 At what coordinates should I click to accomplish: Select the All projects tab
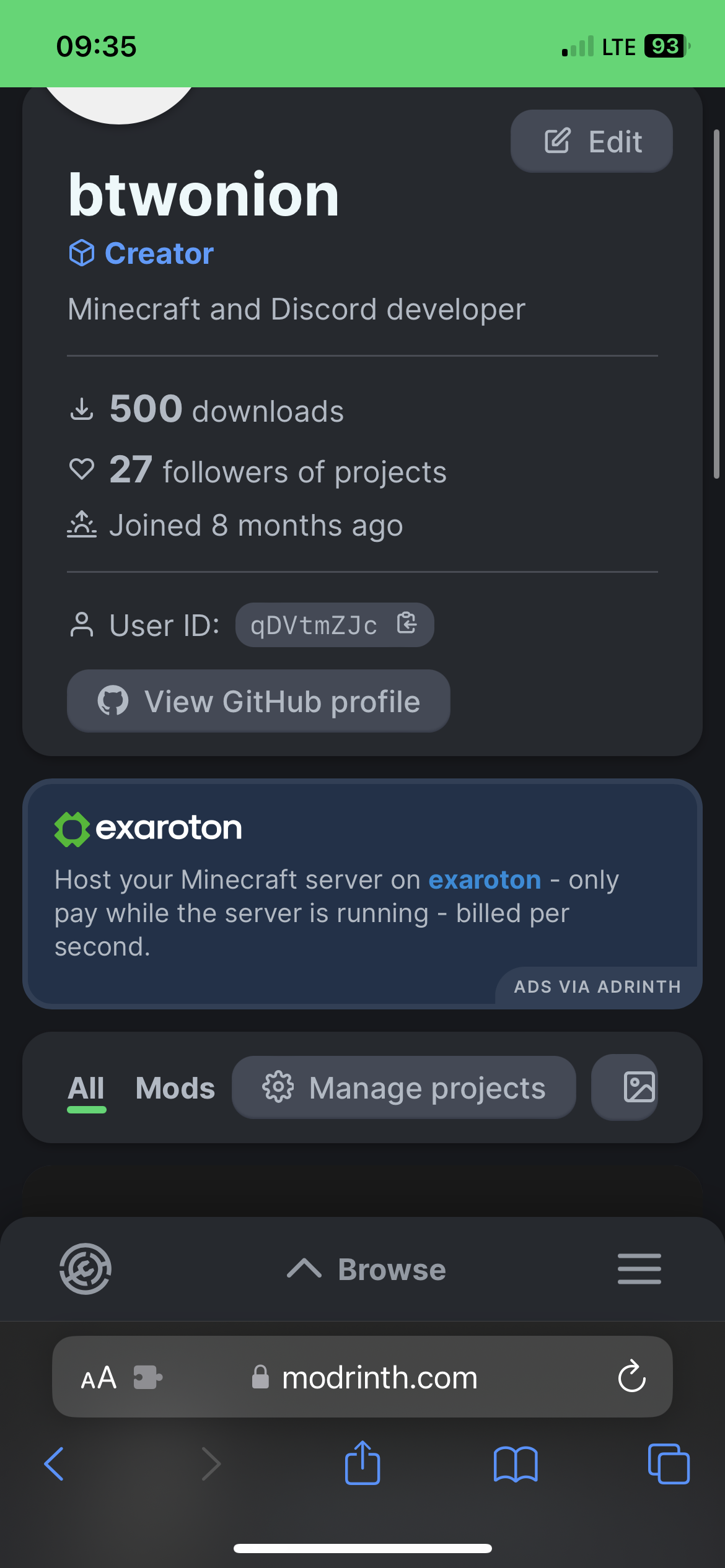pyautogui.click(x=86, y=1087)
